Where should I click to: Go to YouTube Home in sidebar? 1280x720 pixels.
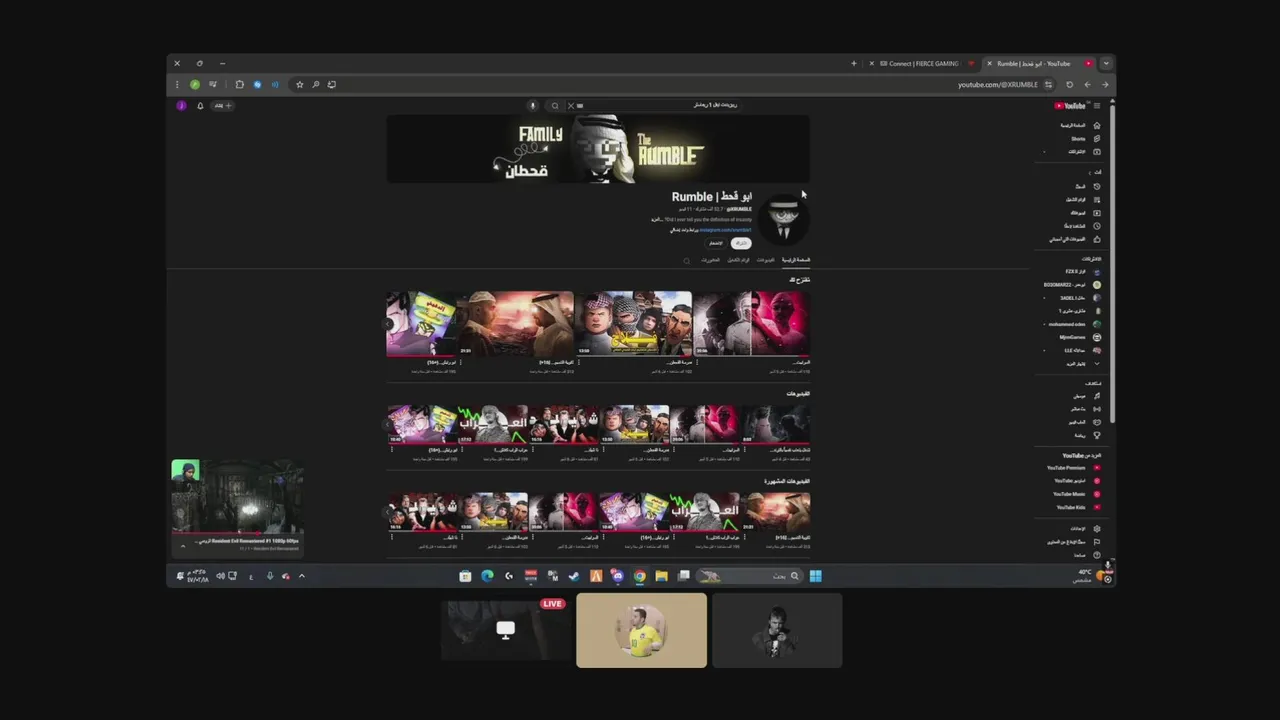1081,125
